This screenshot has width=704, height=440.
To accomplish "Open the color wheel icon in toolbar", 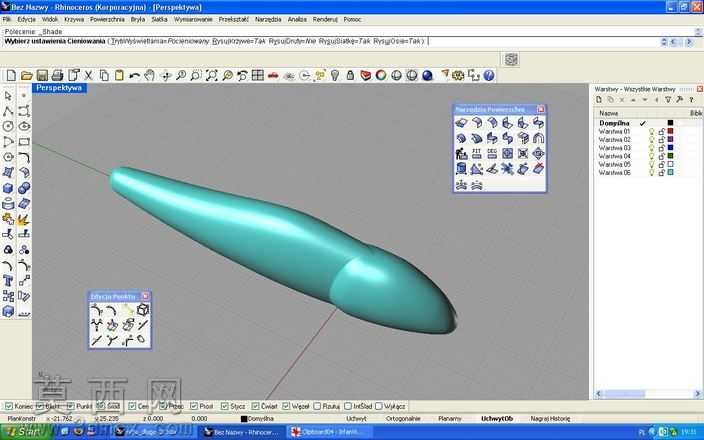I will pos(381,75).
